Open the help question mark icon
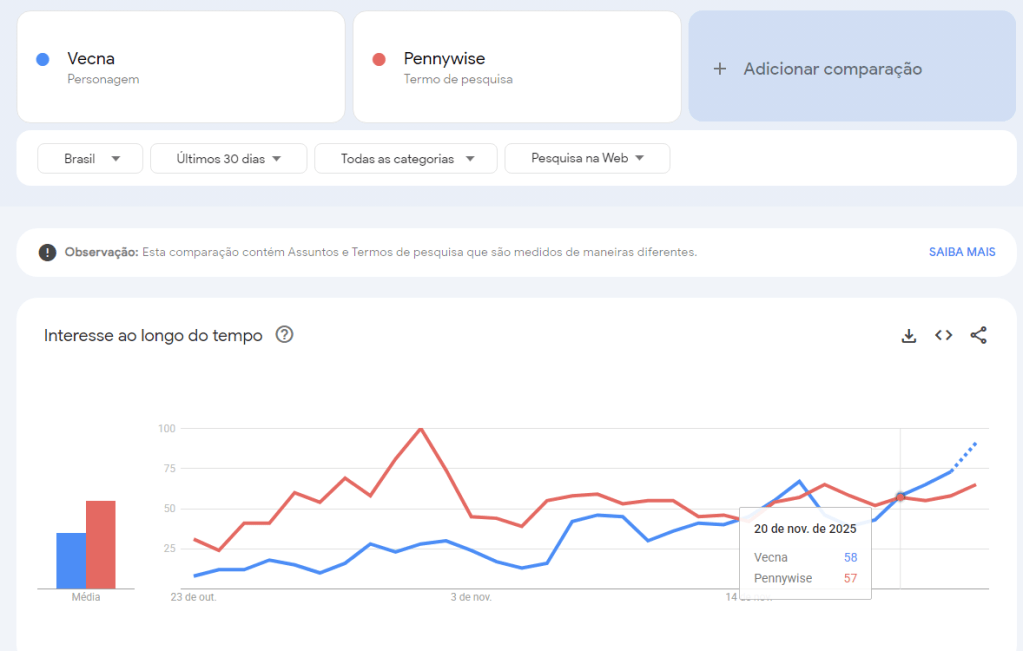The width and height of the screenshot is (1023, 651). [284, 335]
